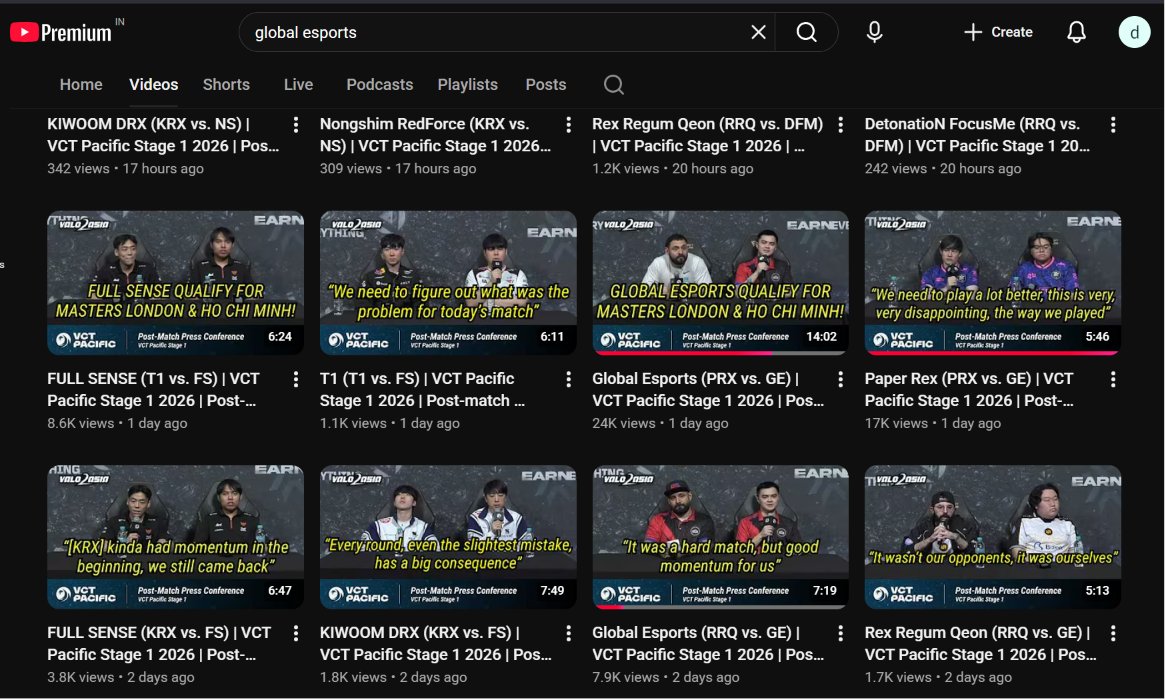
Task: Click the '17K views • 1 day ago' text
Action: point(932,423)
